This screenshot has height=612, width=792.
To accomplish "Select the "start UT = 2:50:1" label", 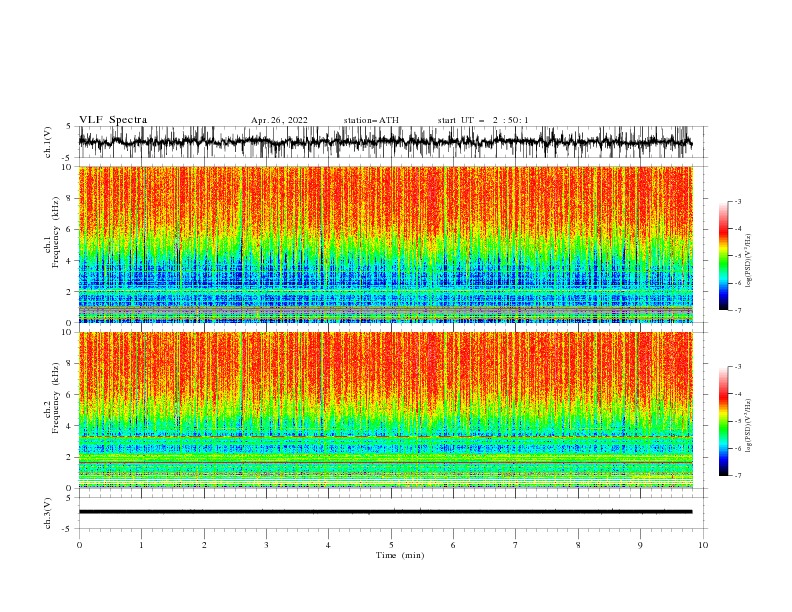I will point(483,120).
